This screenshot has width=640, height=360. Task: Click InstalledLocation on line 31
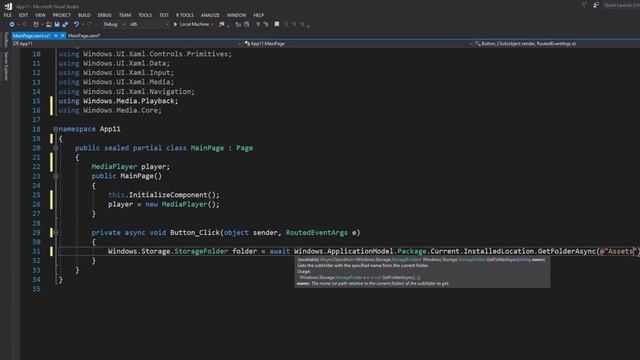[499, 251]
